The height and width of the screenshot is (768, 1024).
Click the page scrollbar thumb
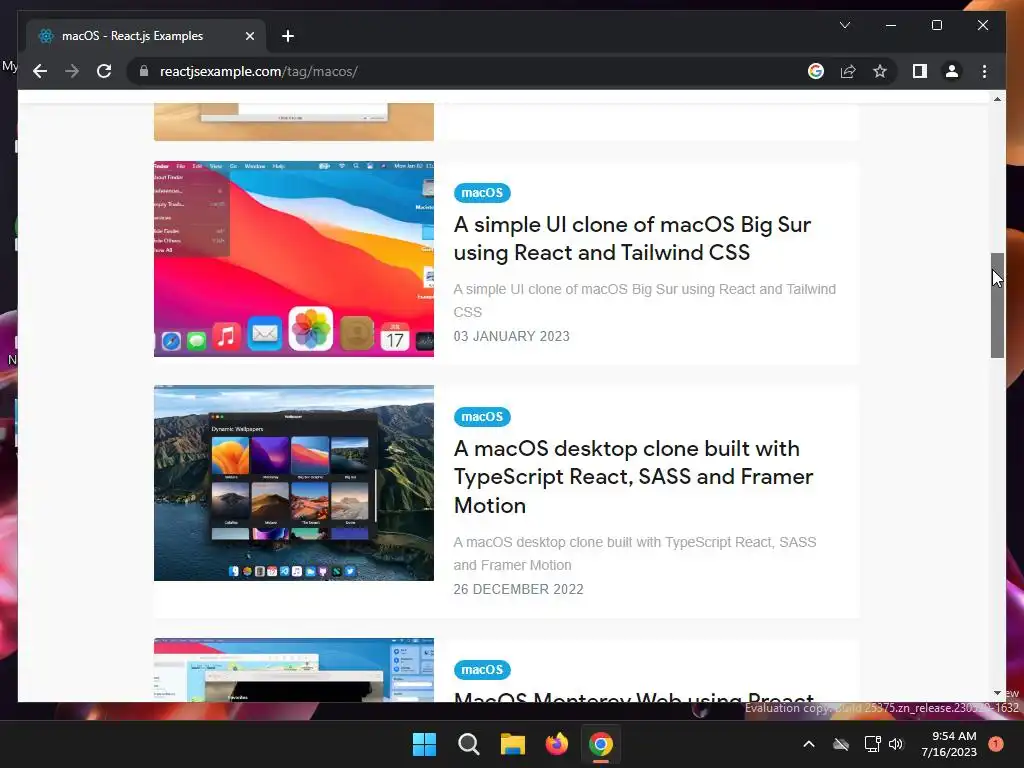coord(997,305)
